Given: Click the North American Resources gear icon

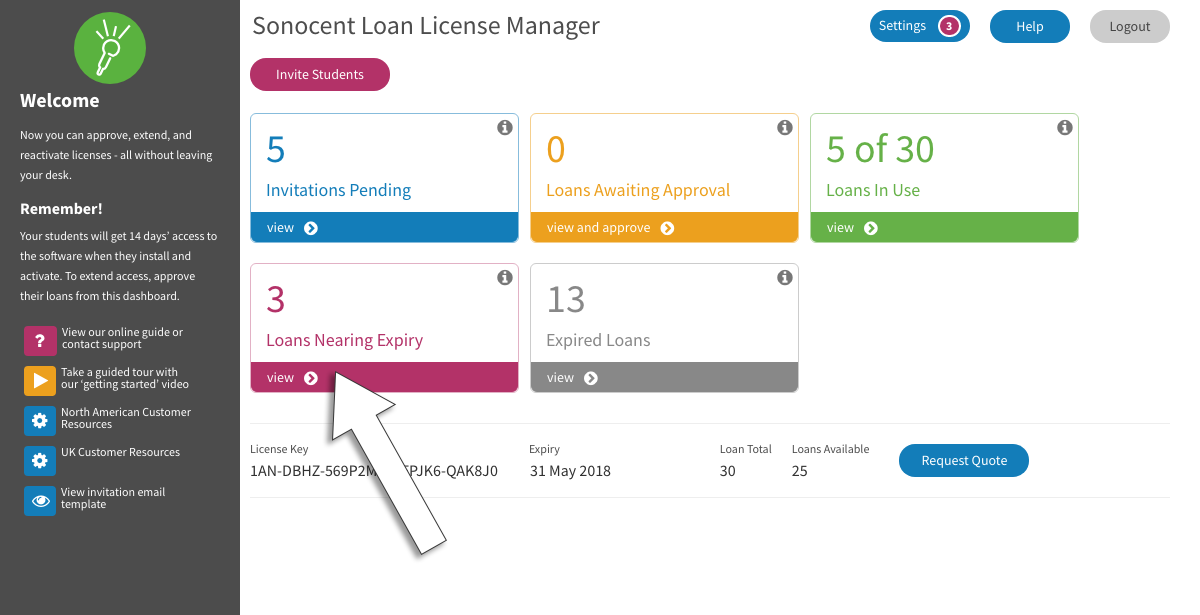Looking at the screenshot, I should tap(40, 420).
